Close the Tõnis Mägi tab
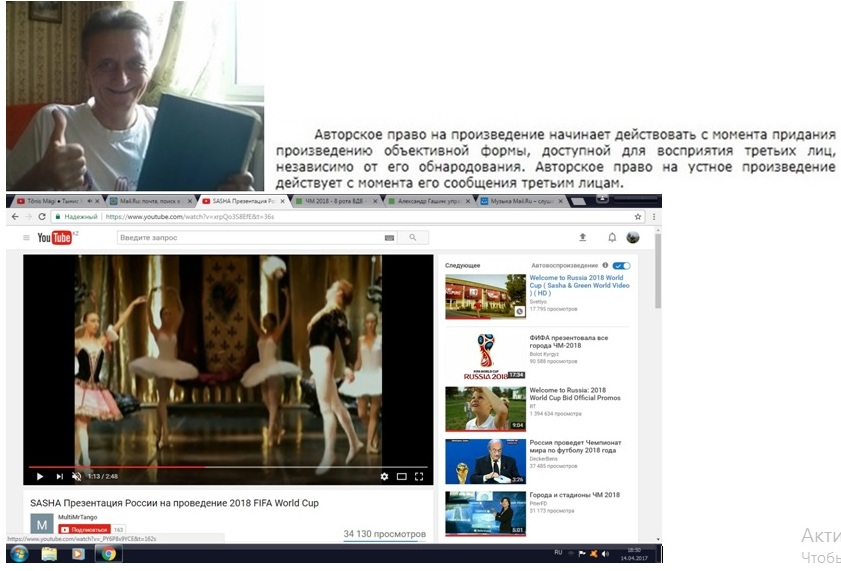841x571 pixels. 98,201
